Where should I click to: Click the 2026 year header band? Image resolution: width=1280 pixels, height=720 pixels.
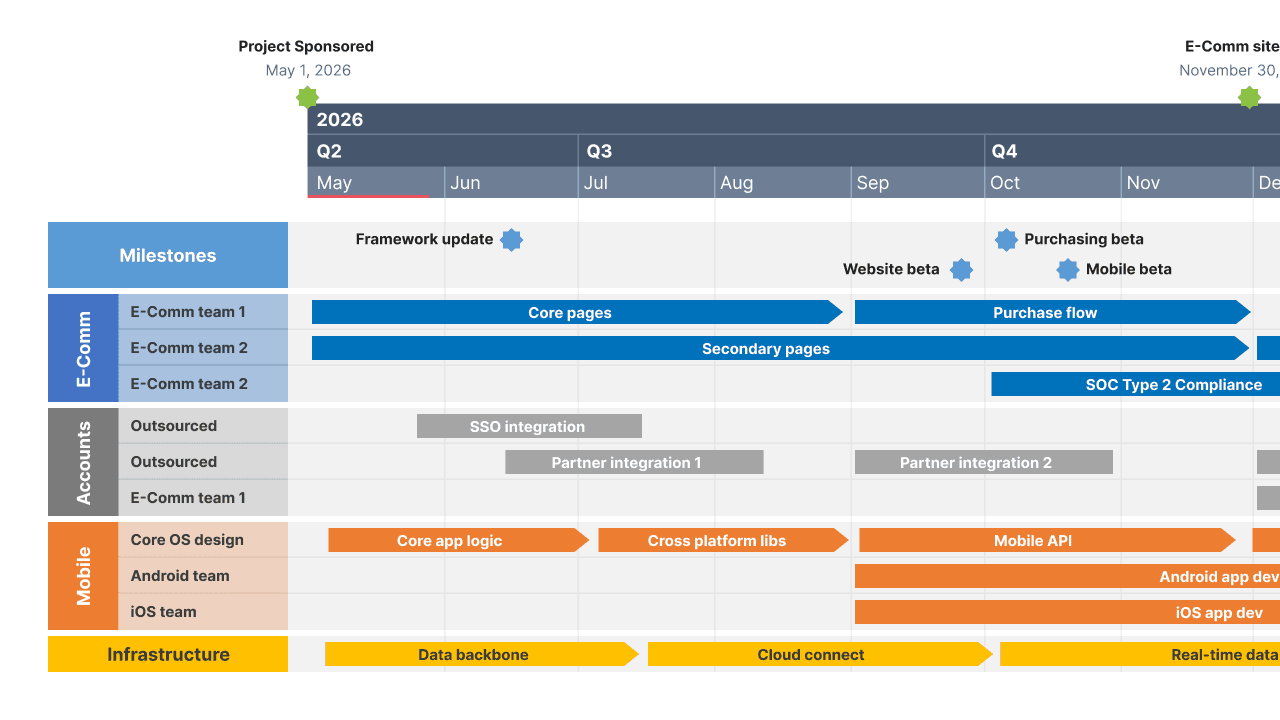click(794, 119)
